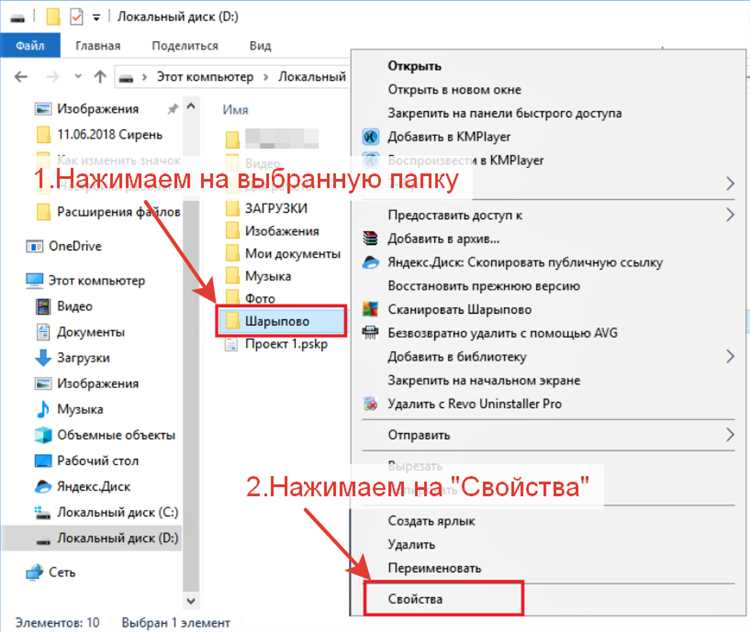Click the blue Загрузки arrow icon
The height and width of the screenshot is (632, 750).
(x=43, y=358)
